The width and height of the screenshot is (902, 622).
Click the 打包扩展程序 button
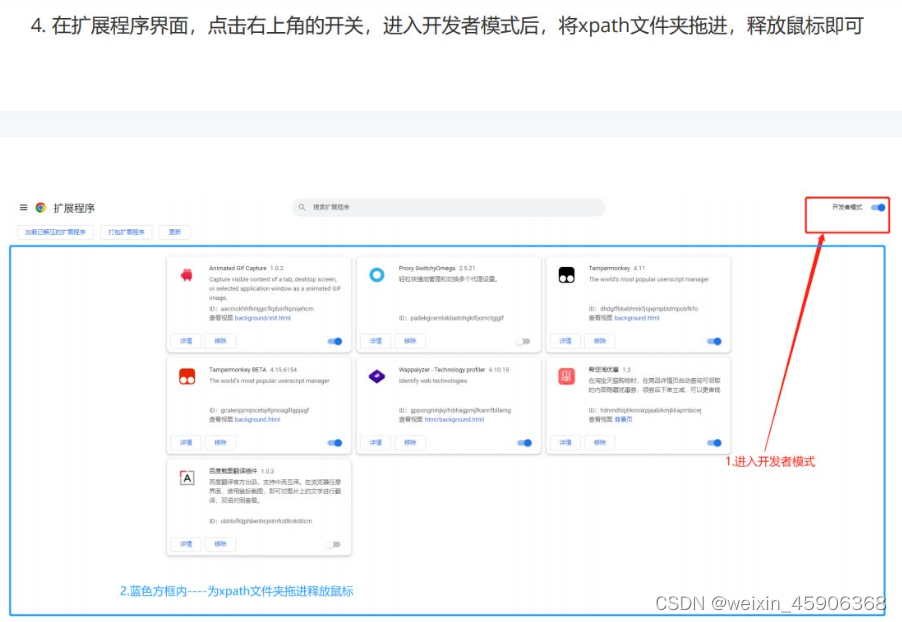click(127, 230)
